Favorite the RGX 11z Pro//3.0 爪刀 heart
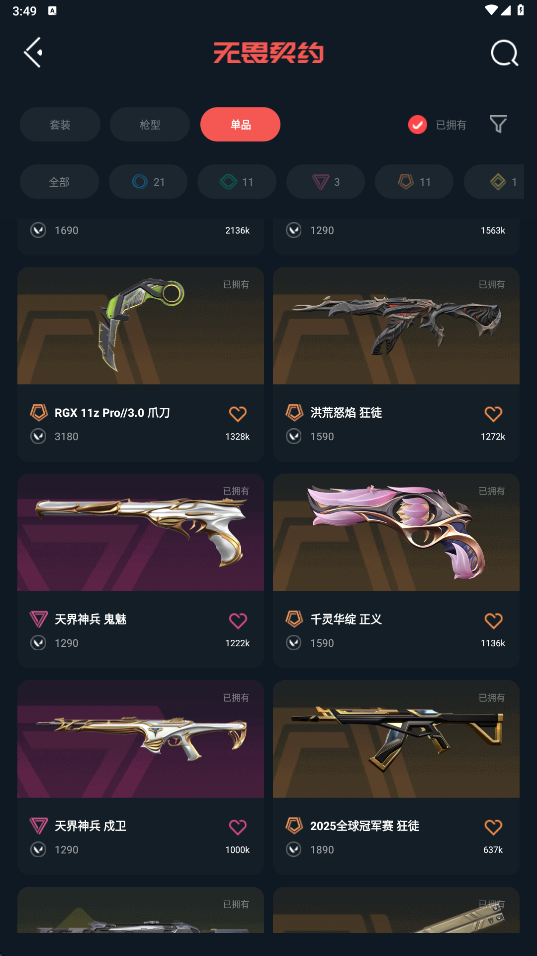537x956 pixels. point(238,414)
